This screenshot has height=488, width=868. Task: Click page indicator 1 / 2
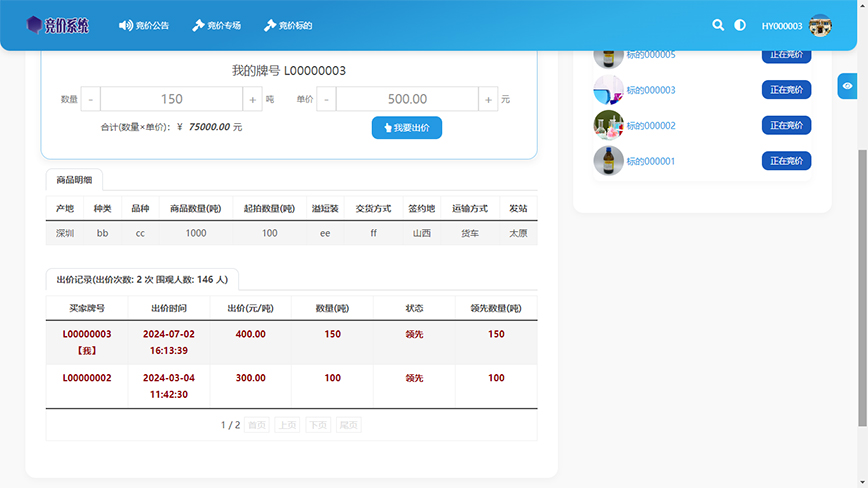(230, 425)
